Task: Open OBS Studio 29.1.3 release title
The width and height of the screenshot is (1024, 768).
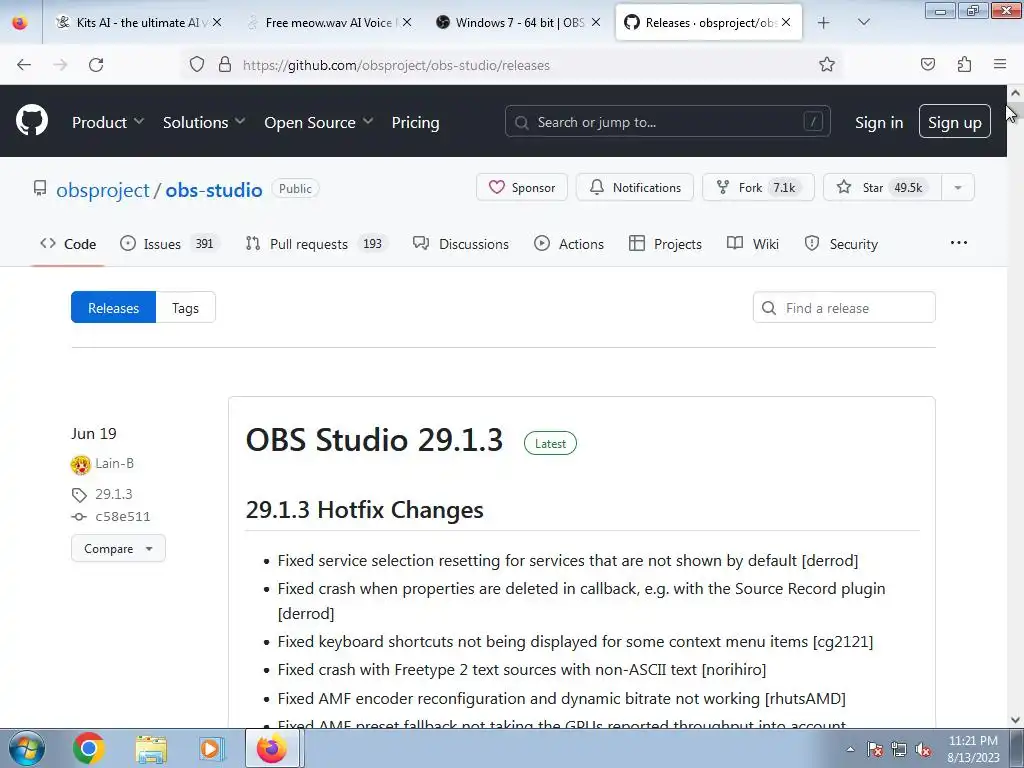Action: click(x=374, y=440)
